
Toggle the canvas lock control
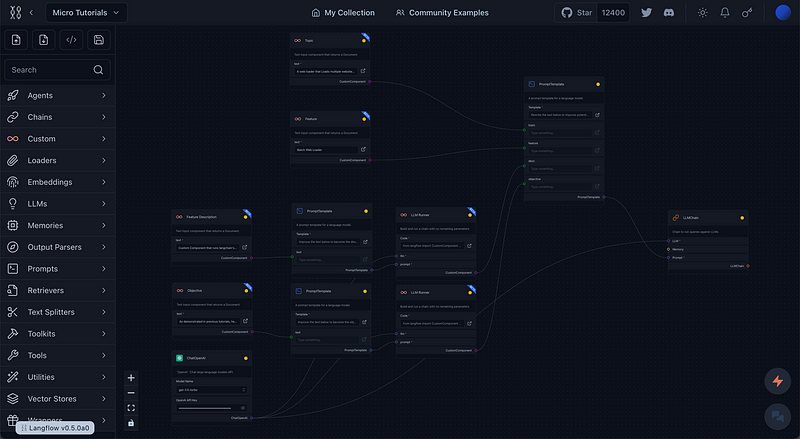coord(131,423)
